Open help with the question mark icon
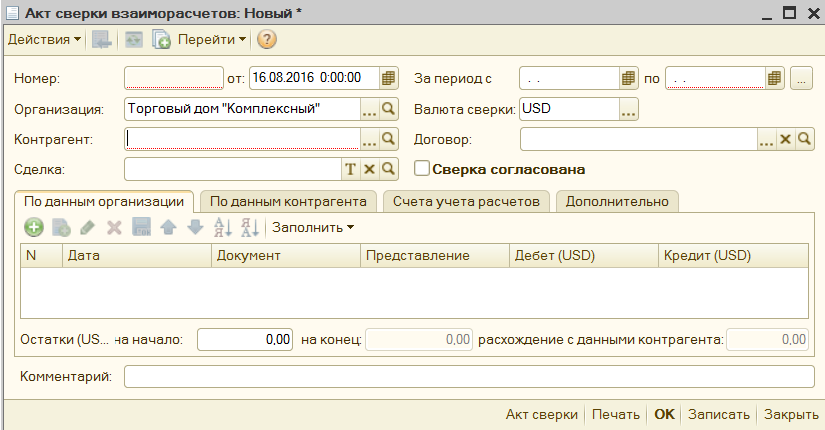Screen dimensions: 825x430 coord(267,40)
